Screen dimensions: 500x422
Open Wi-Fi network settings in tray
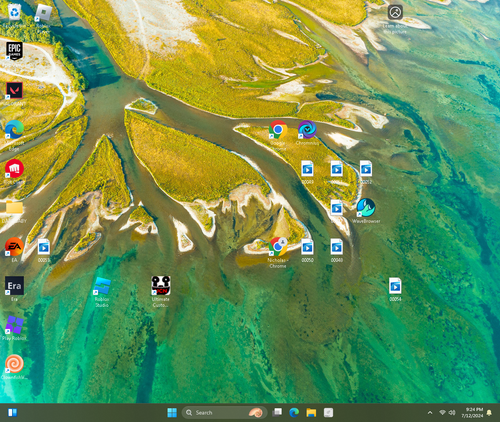(442, 413)
